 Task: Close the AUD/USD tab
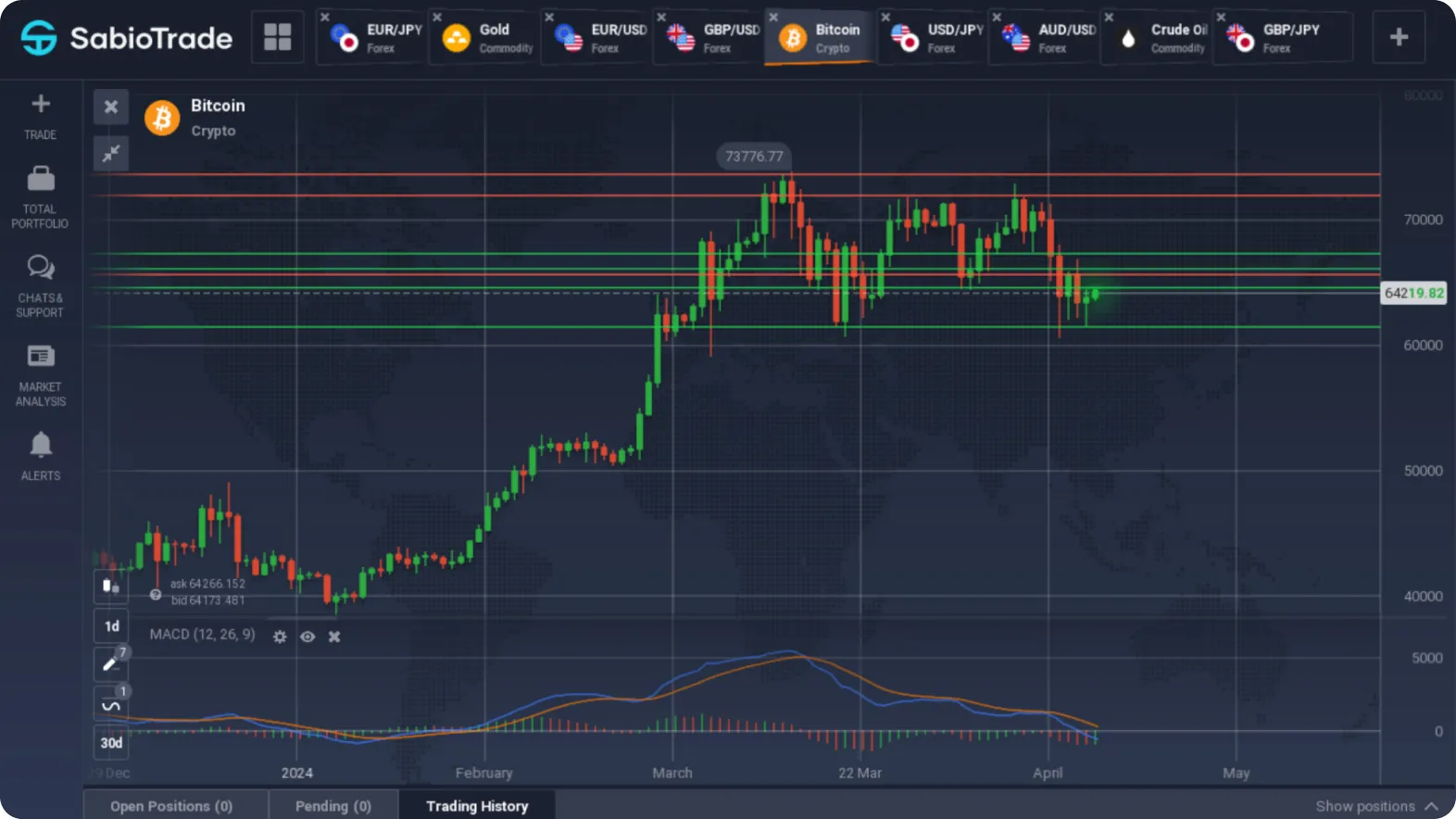tap(997, 17)
